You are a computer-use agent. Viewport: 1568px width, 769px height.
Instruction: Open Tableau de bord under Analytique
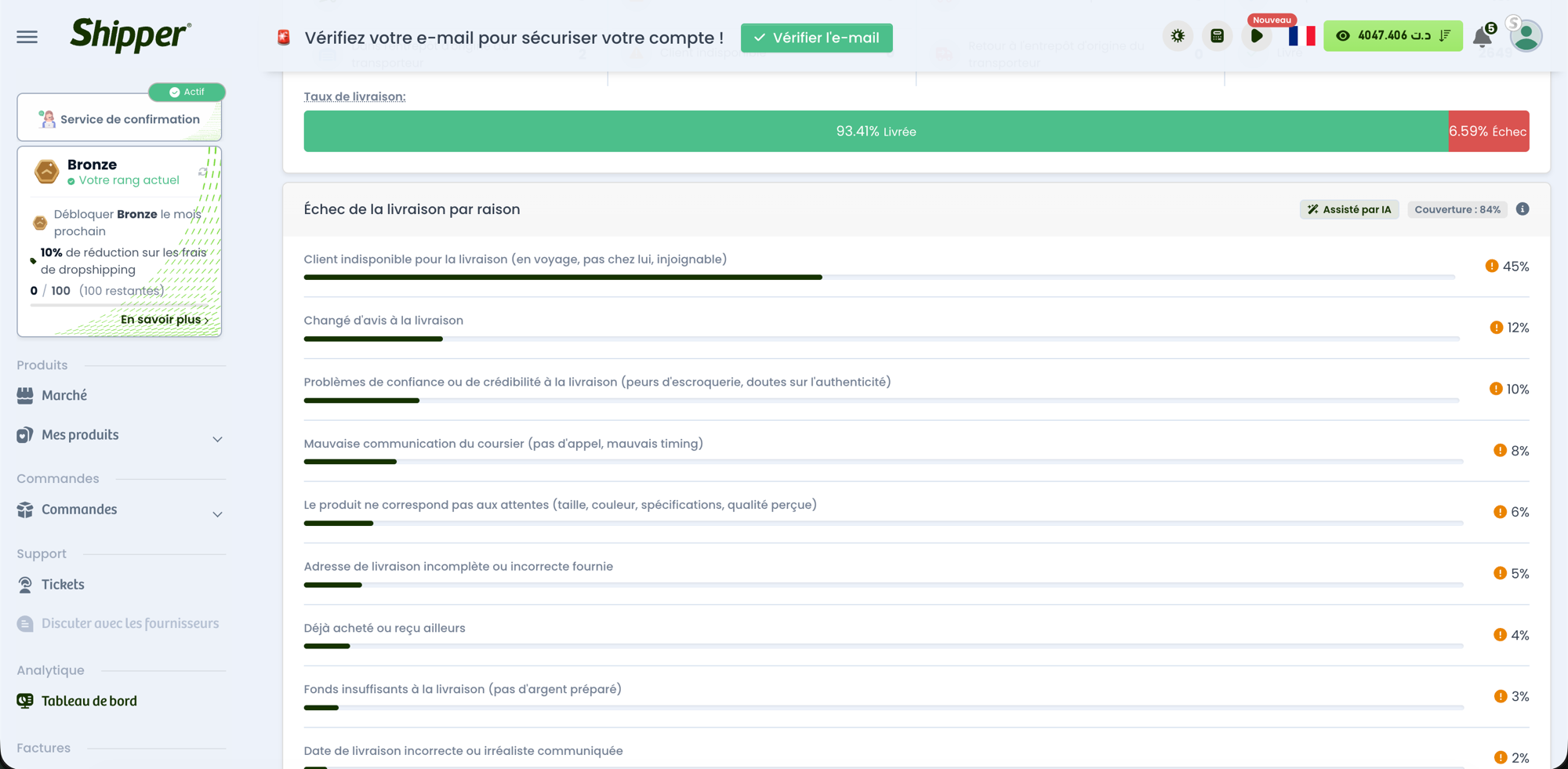tap(89, 700)
